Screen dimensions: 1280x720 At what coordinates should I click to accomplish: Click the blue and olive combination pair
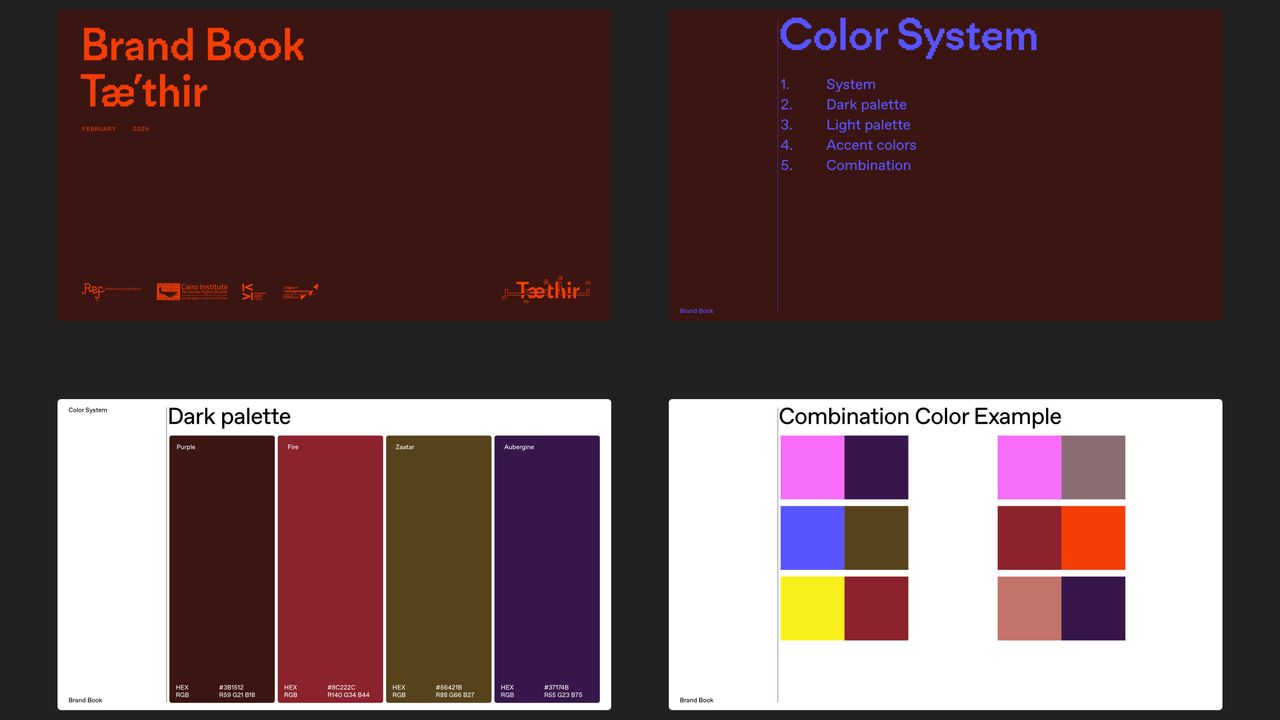tap(844, 538)
